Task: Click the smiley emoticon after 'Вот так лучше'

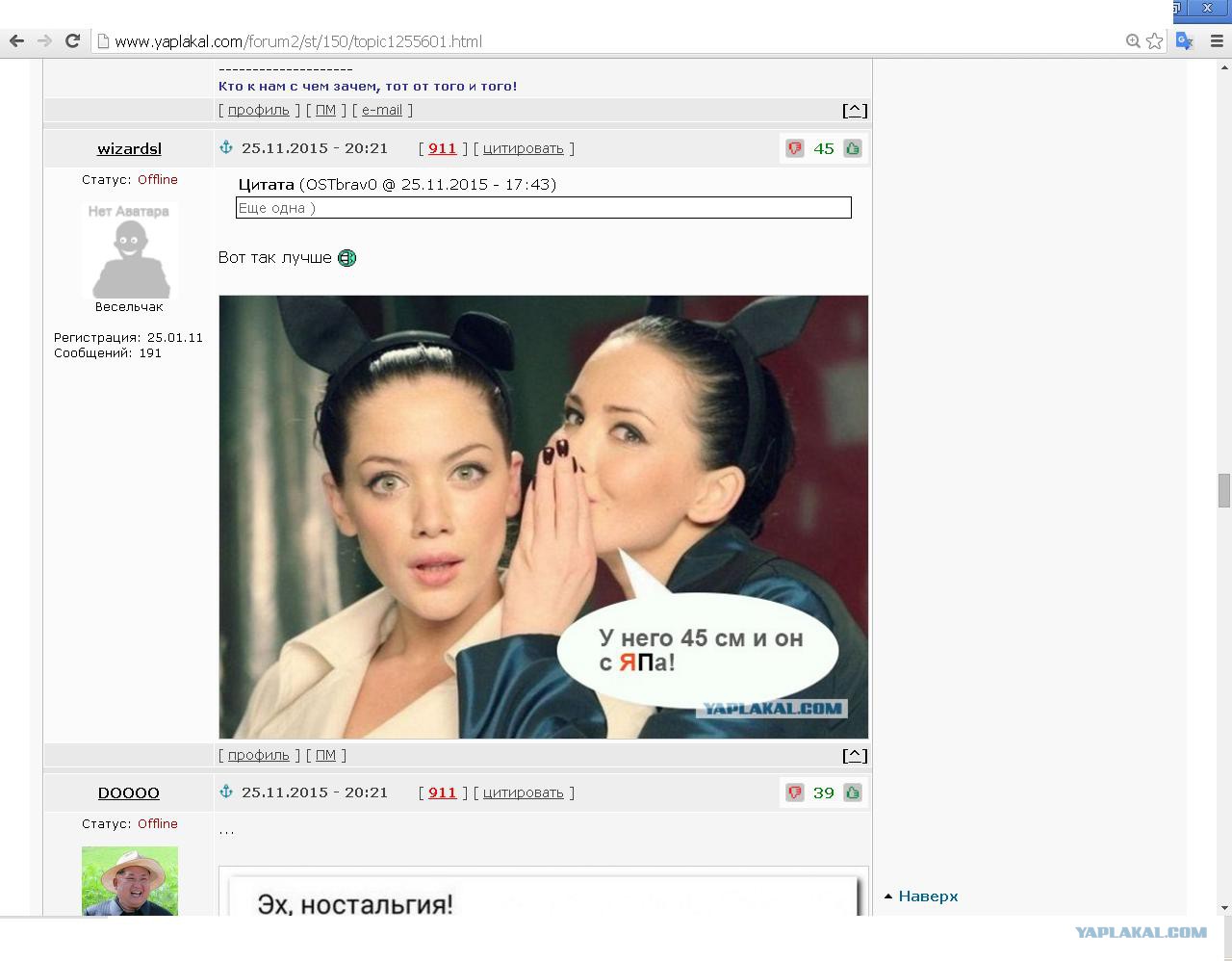Action: [x=346, y=258]
